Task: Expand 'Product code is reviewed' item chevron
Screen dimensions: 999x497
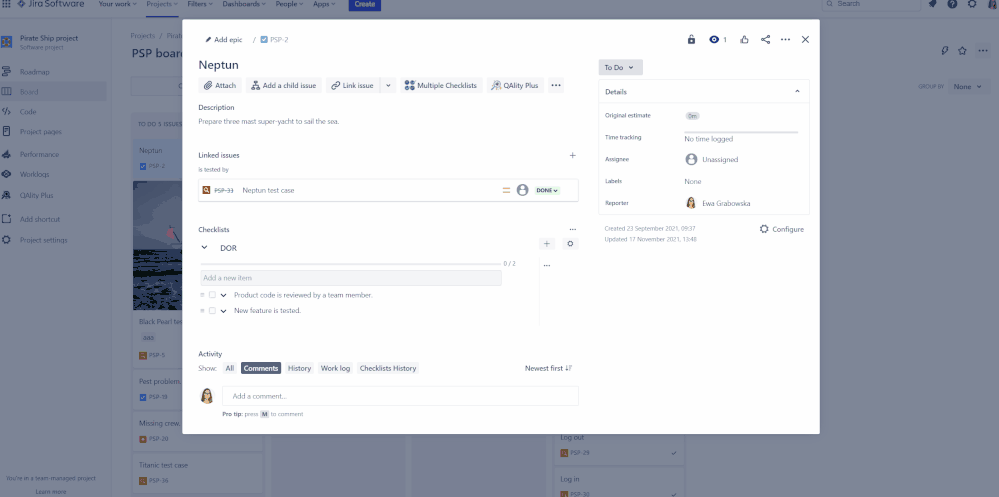Action: (x=224, y=295)
